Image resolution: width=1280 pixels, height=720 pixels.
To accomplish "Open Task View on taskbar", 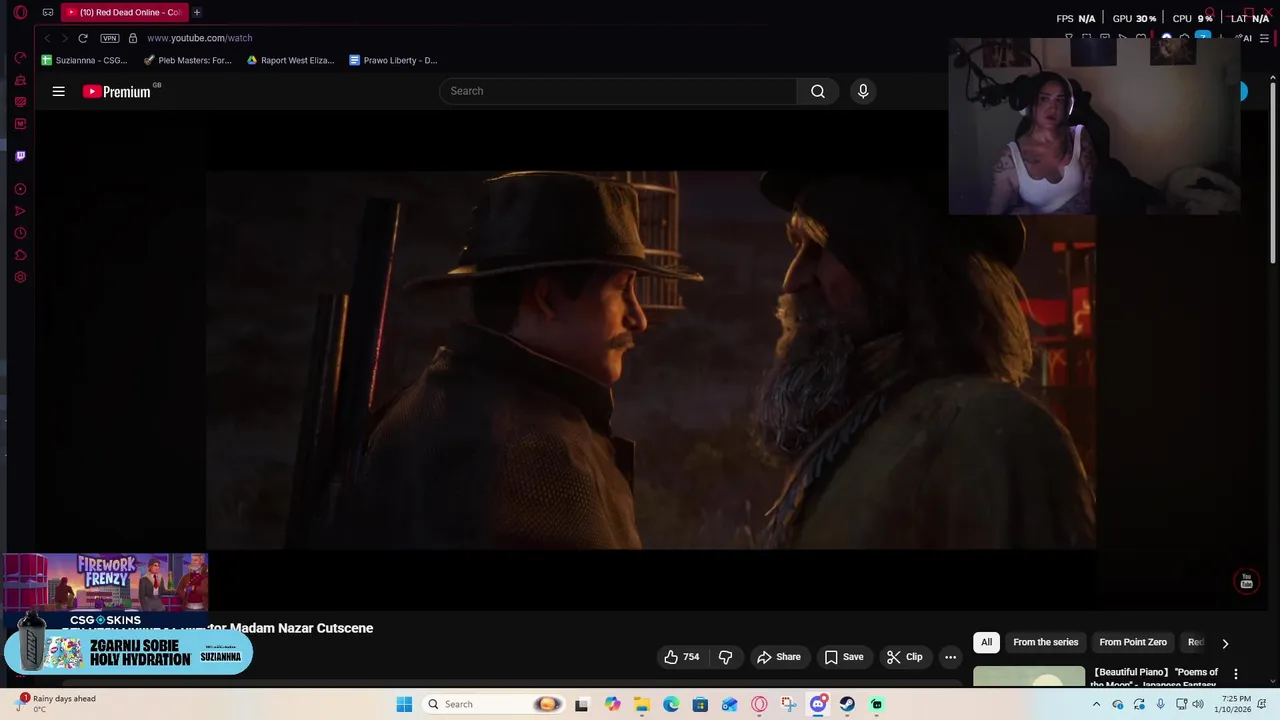I will click(581, 704).
